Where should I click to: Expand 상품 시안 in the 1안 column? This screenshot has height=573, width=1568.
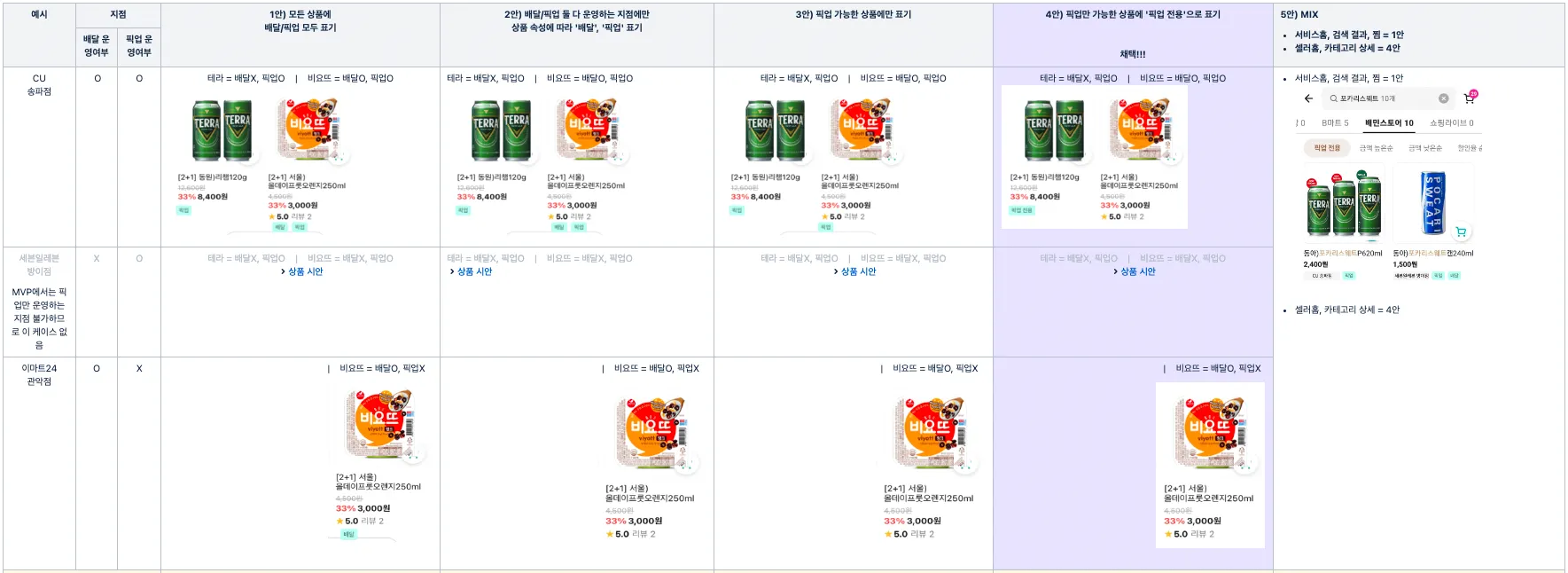coord(301,271)
